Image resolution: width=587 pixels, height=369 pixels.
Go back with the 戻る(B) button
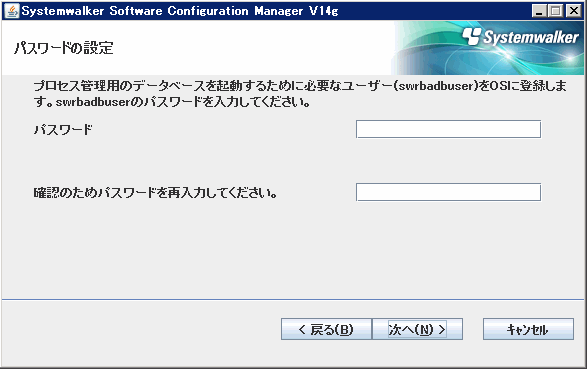point(326,329)
